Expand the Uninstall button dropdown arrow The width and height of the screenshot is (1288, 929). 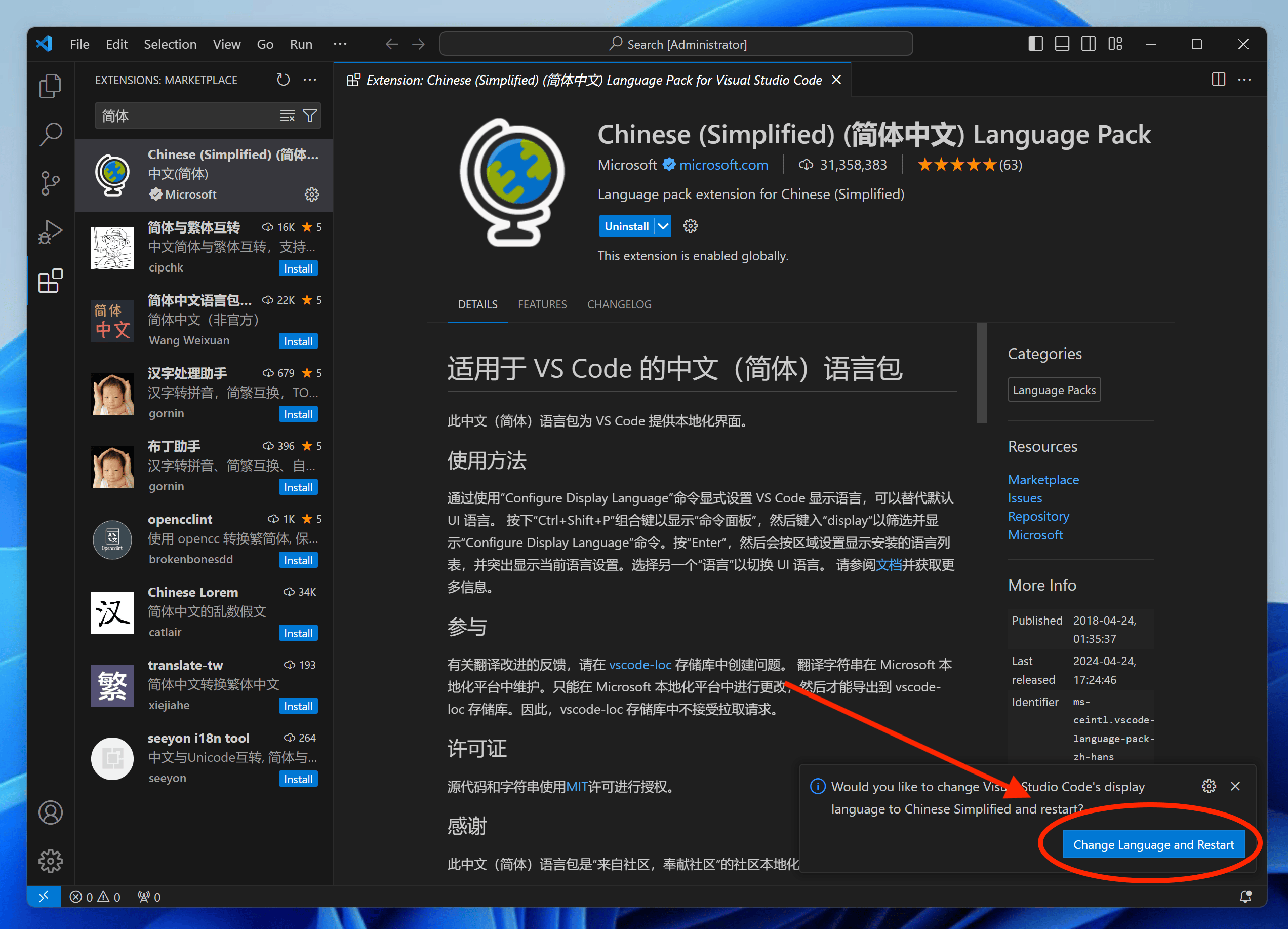click(663, 226)
